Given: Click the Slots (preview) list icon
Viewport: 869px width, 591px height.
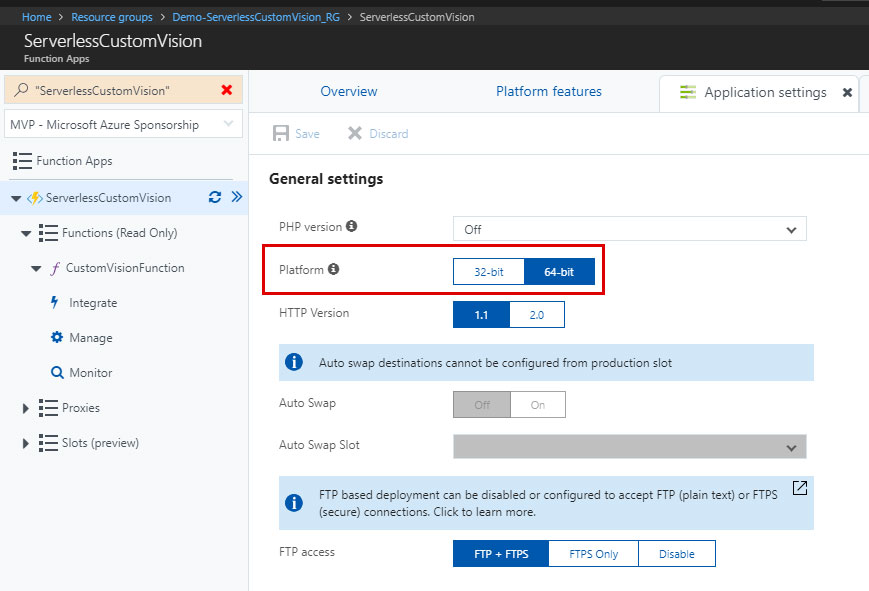Looking at the screenshot, I should [48, 443].
